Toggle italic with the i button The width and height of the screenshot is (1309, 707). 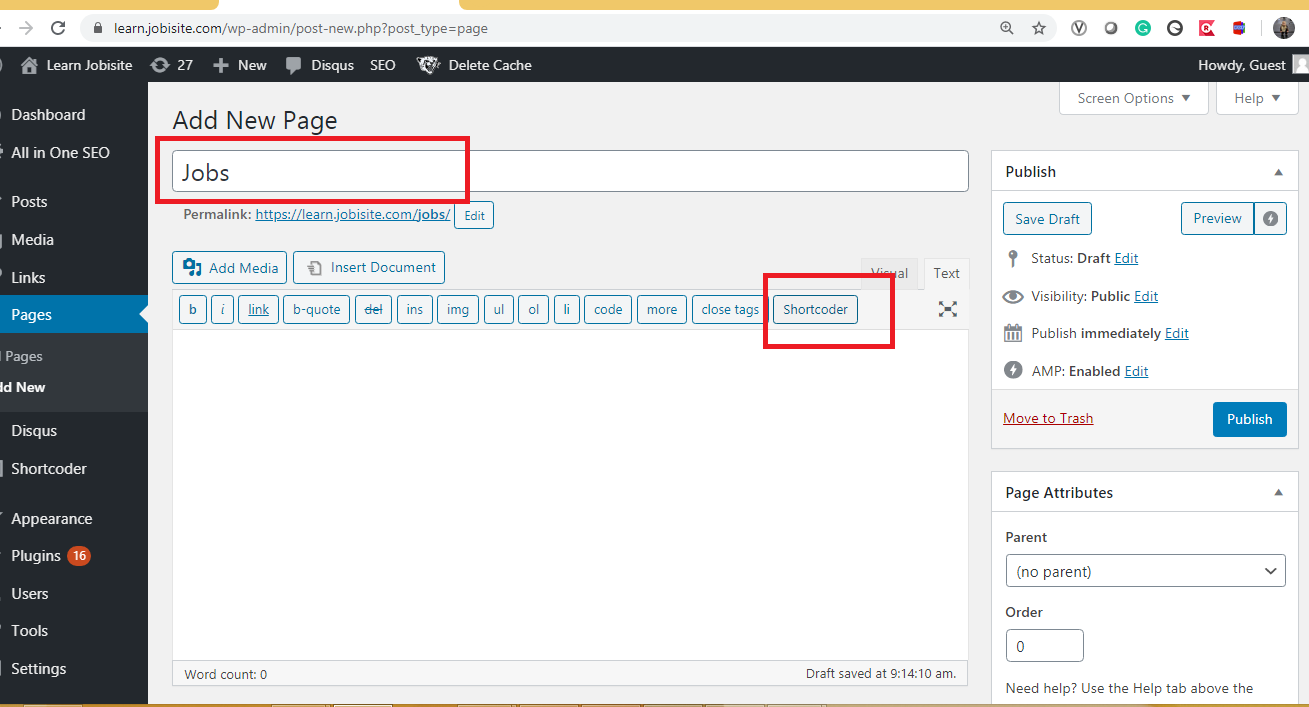[x=222, y=310]
